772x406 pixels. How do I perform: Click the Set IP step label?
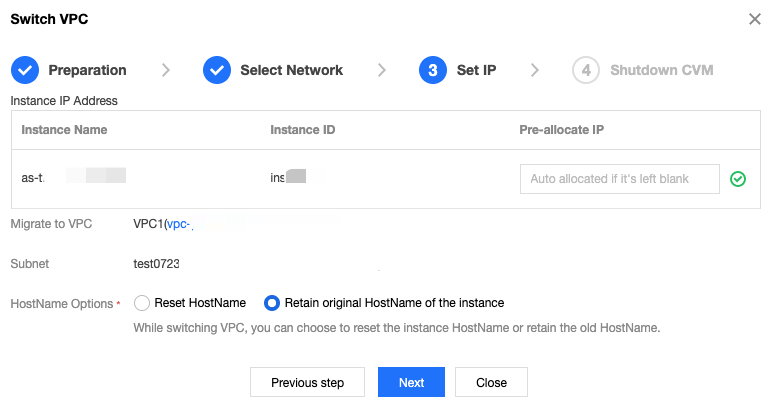click(477, 70)
